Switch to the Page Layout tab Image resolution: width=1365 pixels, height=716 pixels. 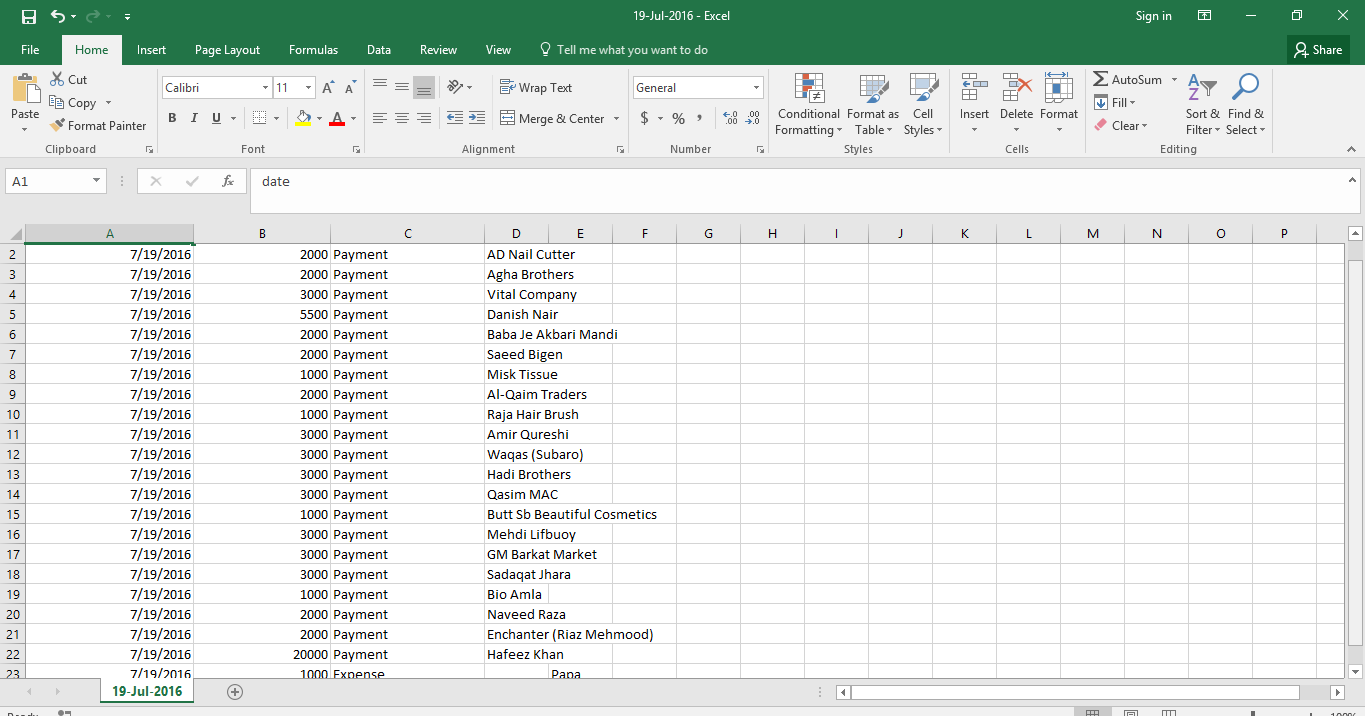(227, 50)
